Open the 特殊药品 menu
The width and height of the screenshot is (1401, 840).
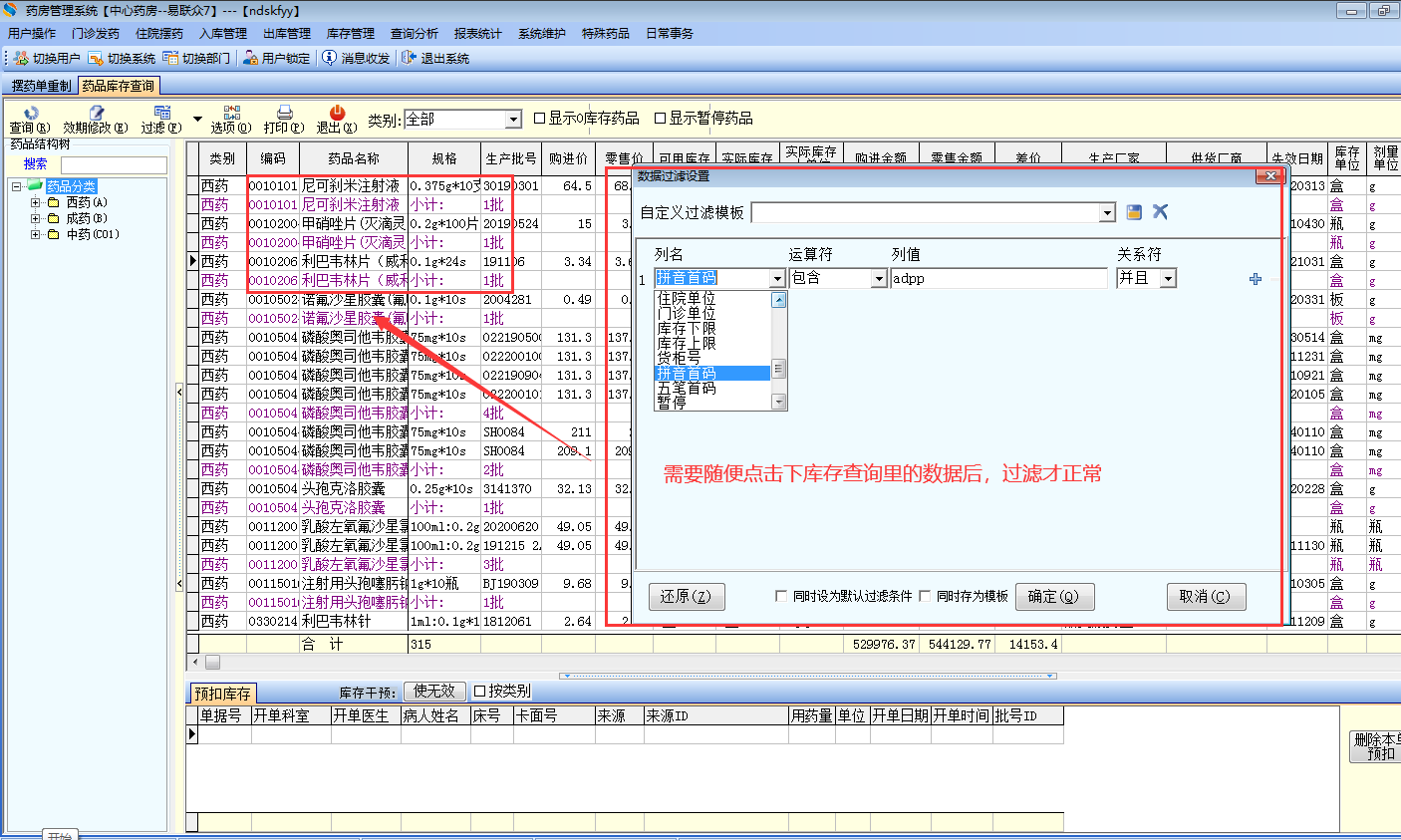click(x=606, y=34)
